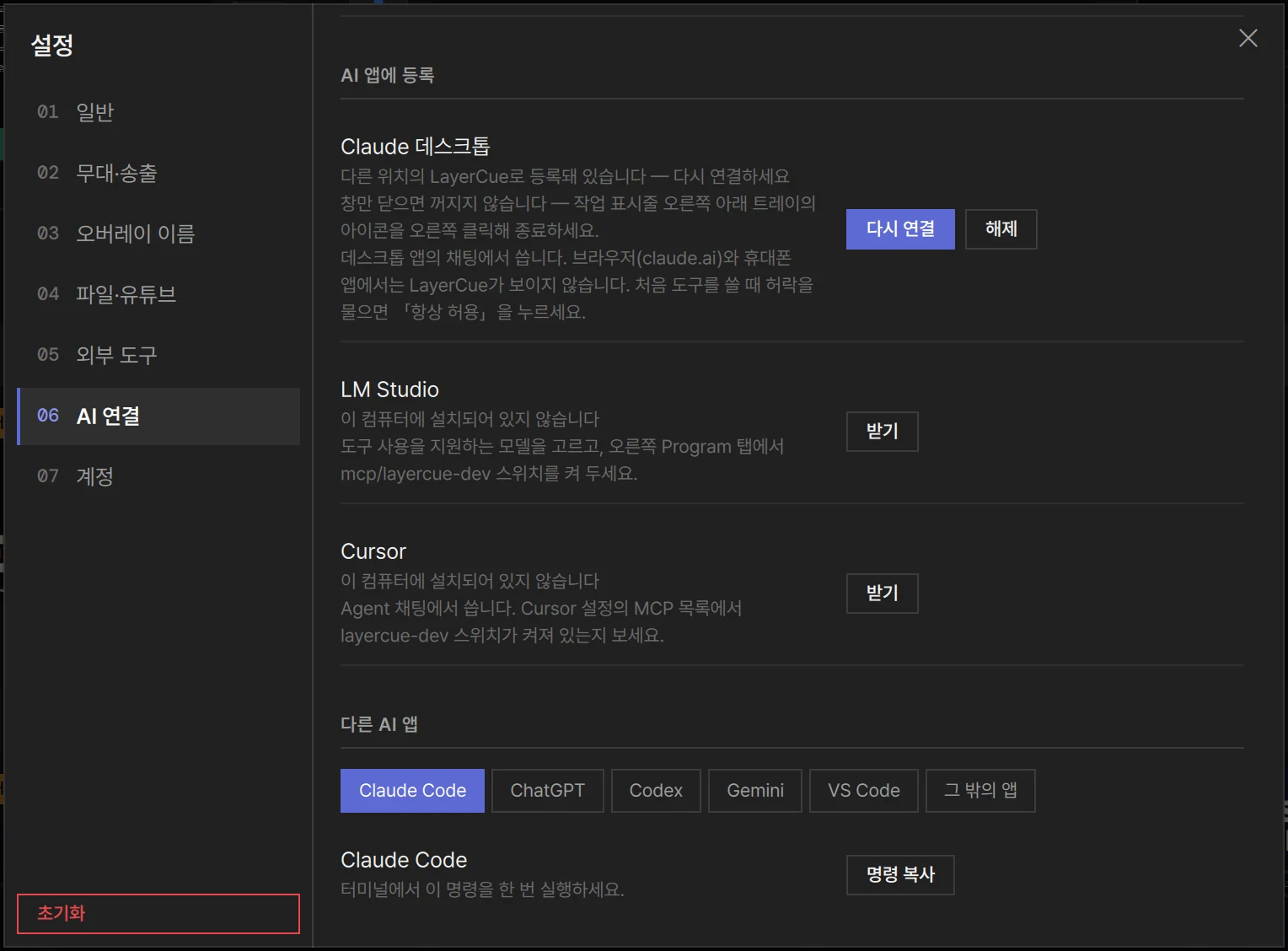Click the red 초기화 reset button

point(158,913)
